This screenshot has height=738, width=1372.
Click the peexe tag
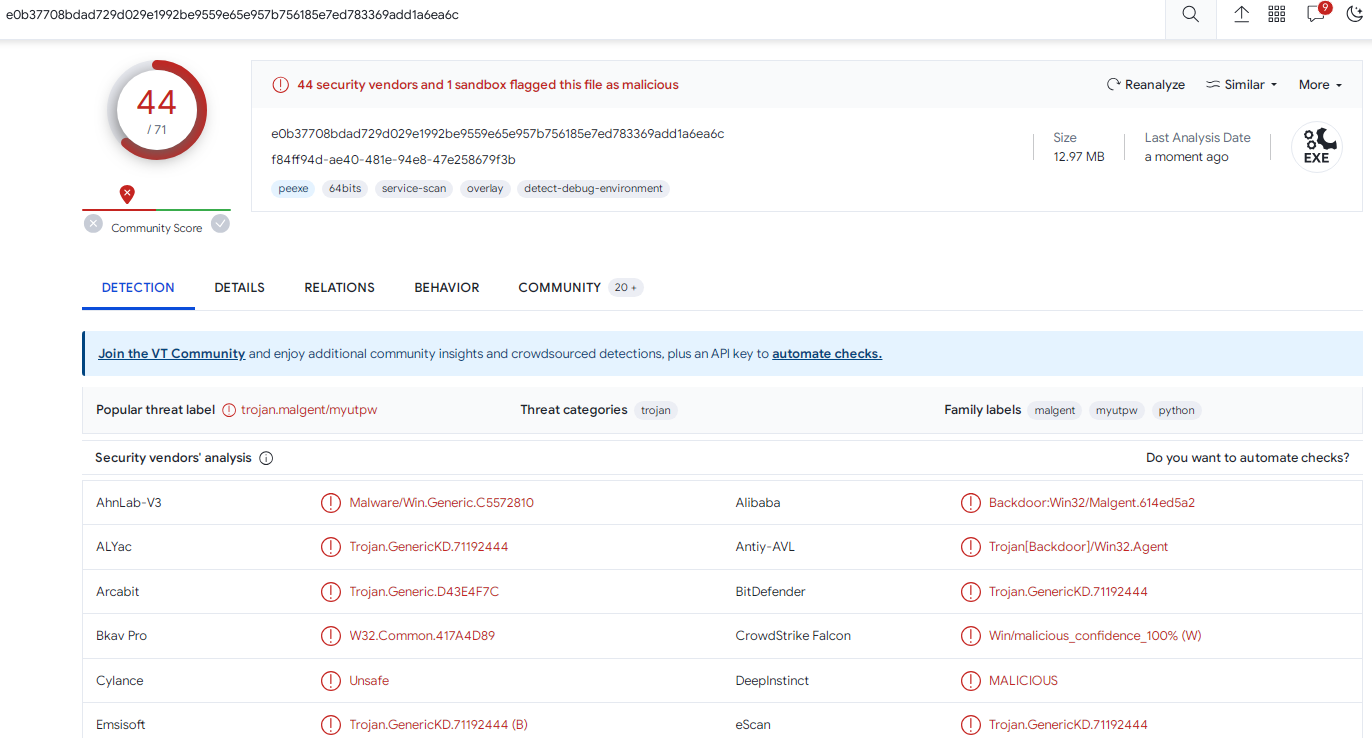pyautogui.click(x=293, y=189)
